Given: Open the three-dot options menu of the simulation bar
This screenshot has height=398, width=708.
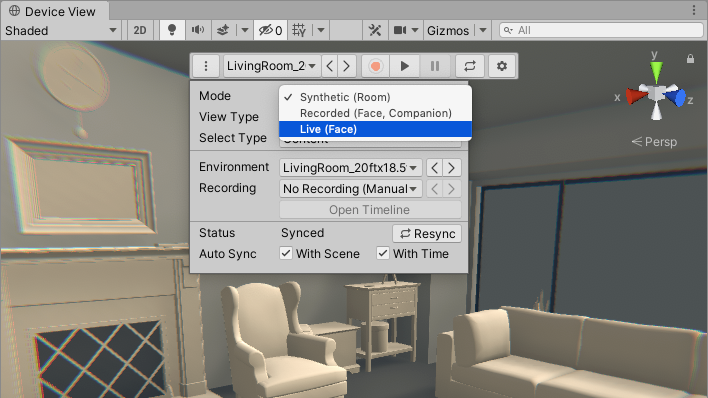Looking at the screenshot, I should 206,66.
